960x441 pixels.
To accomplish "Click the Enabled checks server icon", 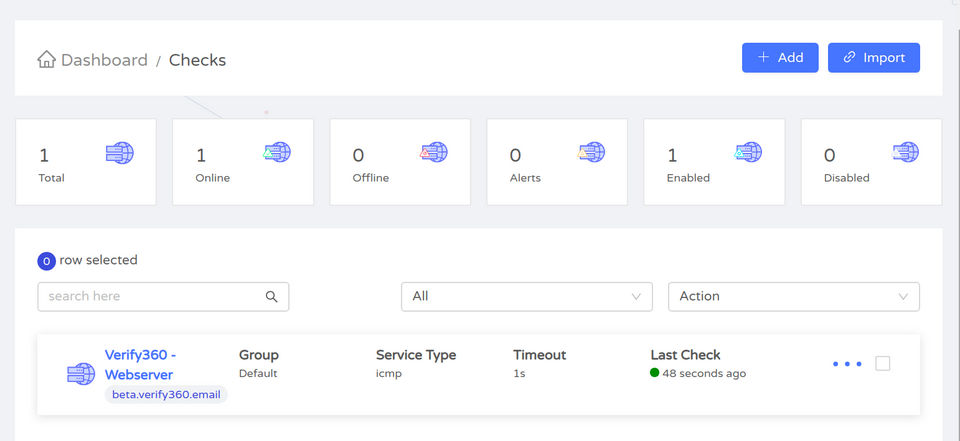I will coord(748,153).
